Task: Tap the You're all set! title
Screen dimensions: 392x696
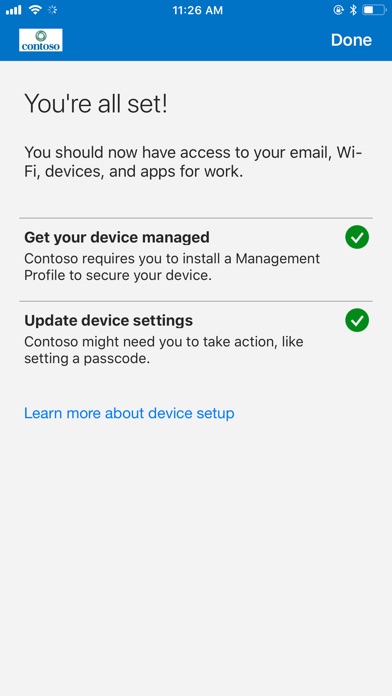Action: tap(96, 103)
